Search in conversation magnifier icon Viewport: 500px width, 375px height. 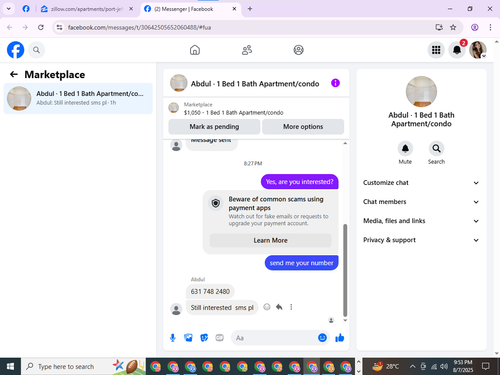(x=436, y=148)
